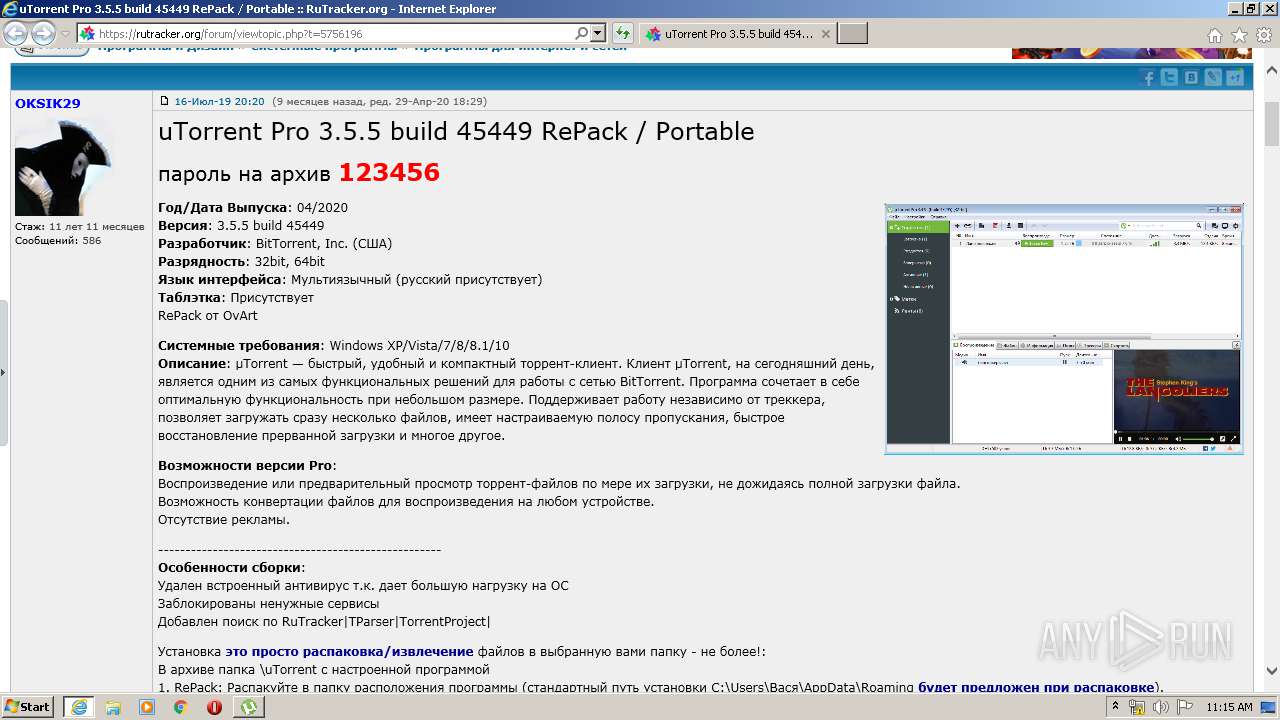Open the volume speaker tray icon
The height and width of the screenshot is (720, 1280).
click(x=1161, y=707)
